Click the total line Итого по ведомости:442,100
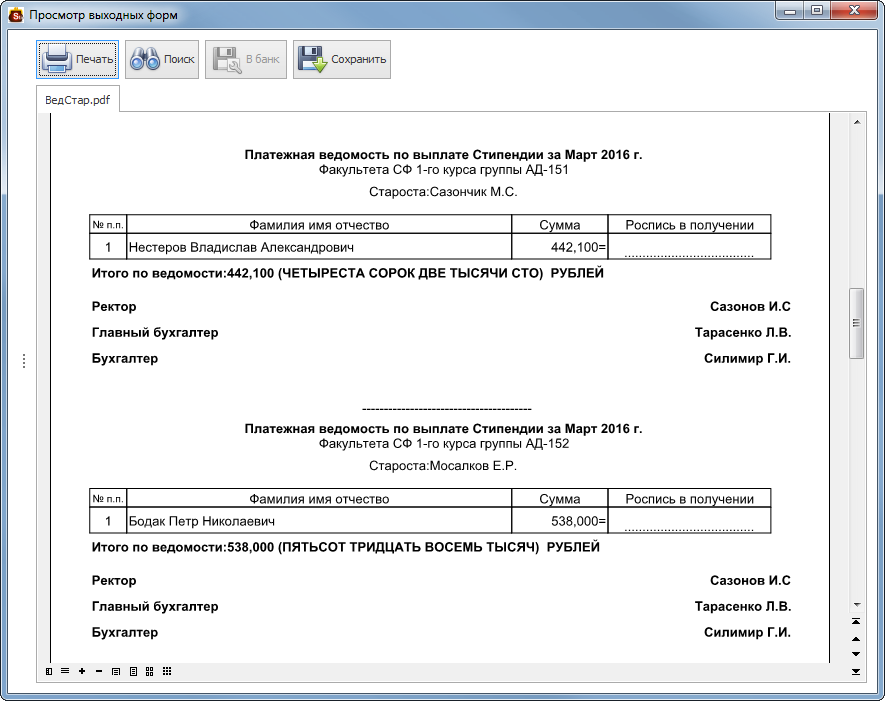885x701 pixels. click(348, 273)
